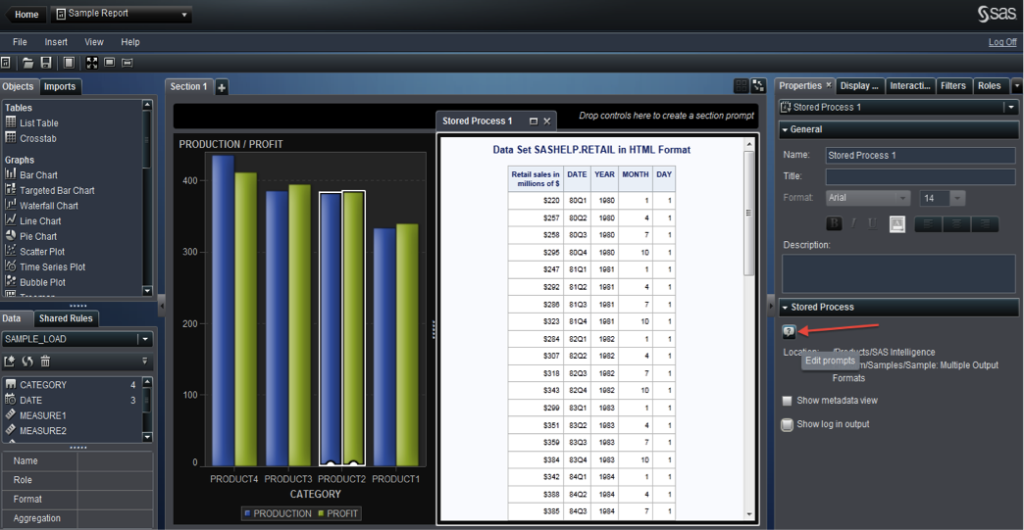
Task: Click the background color icon in Format row
Action: pyautogui.click(x=897, y=224)
